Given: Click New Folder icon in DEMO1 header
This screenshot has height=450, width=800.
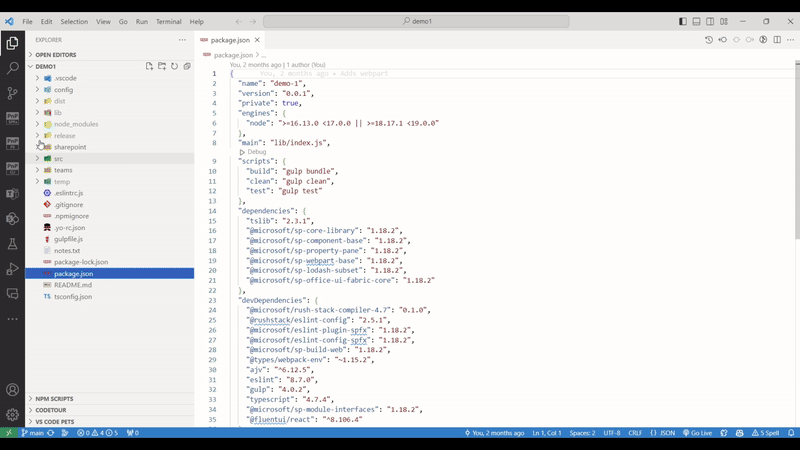Looking at the screenshot, I should [x=162, y=66].
